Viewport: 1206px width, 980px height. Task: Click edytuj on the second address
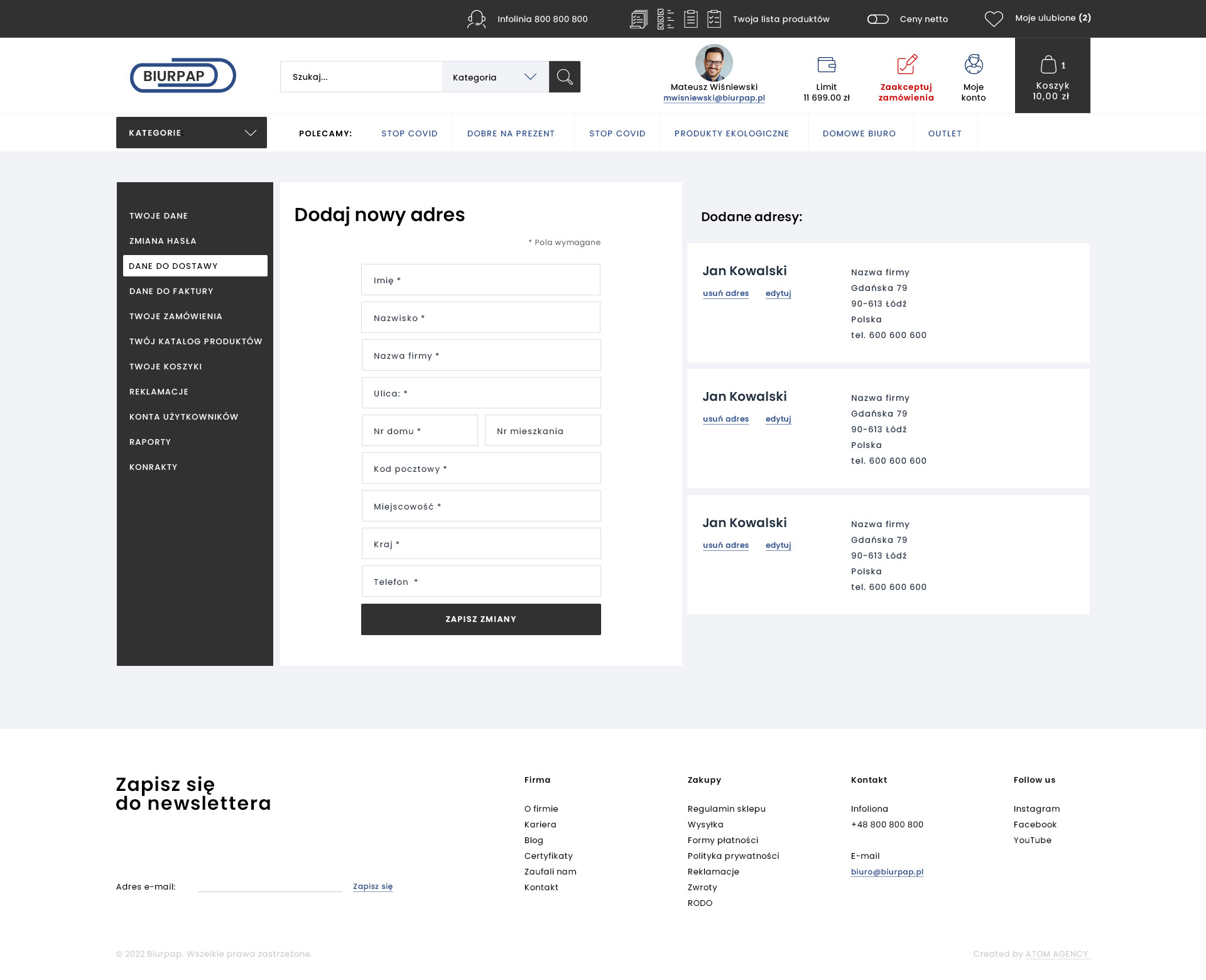(778, 419)
